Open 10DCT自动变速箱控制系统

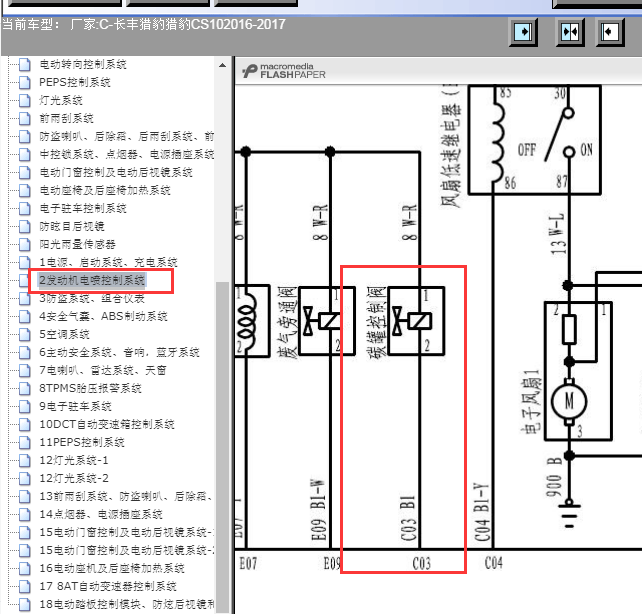click(107, 424)
